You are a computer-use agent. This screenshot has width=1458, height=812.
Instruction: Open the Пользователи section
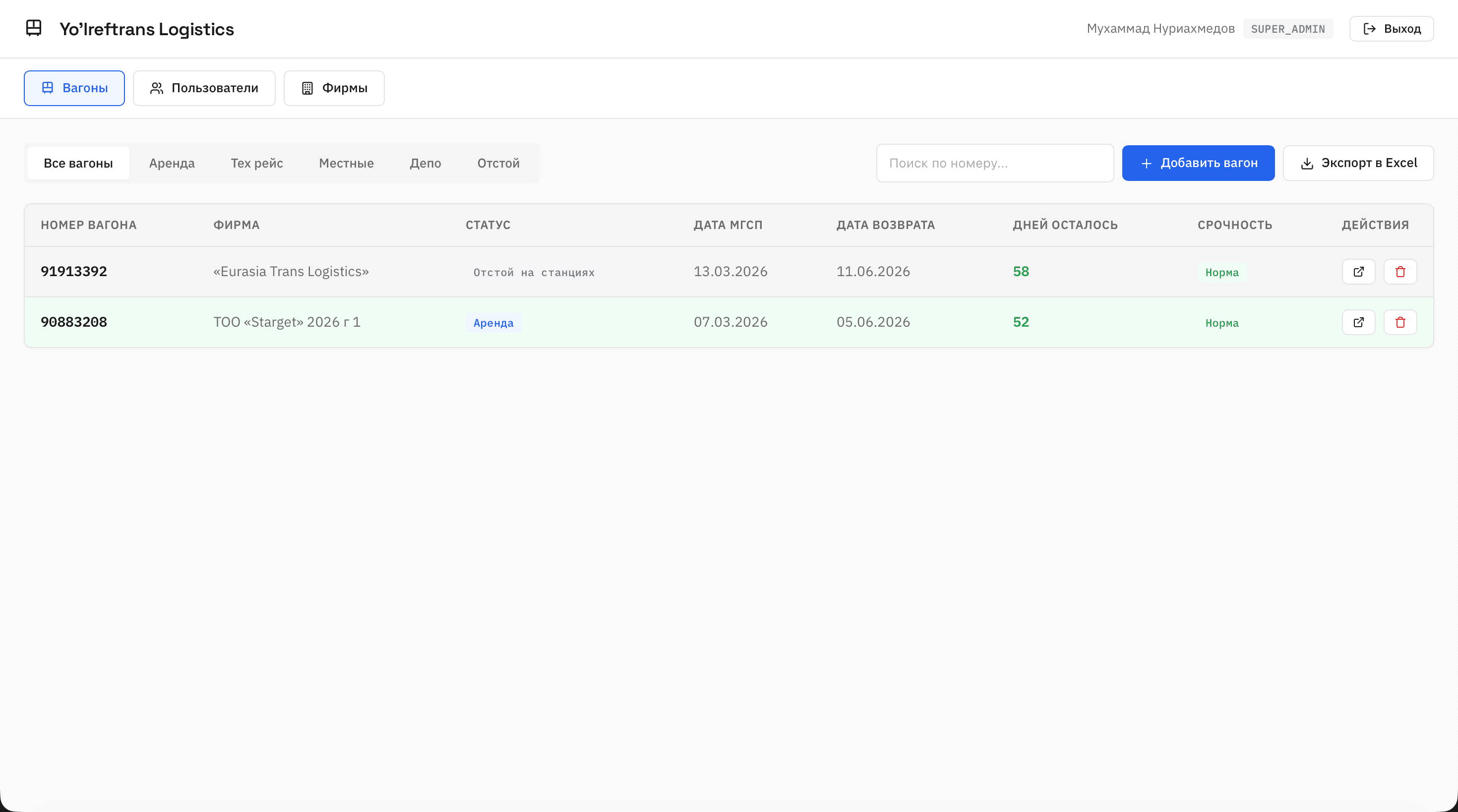[204, 88]
